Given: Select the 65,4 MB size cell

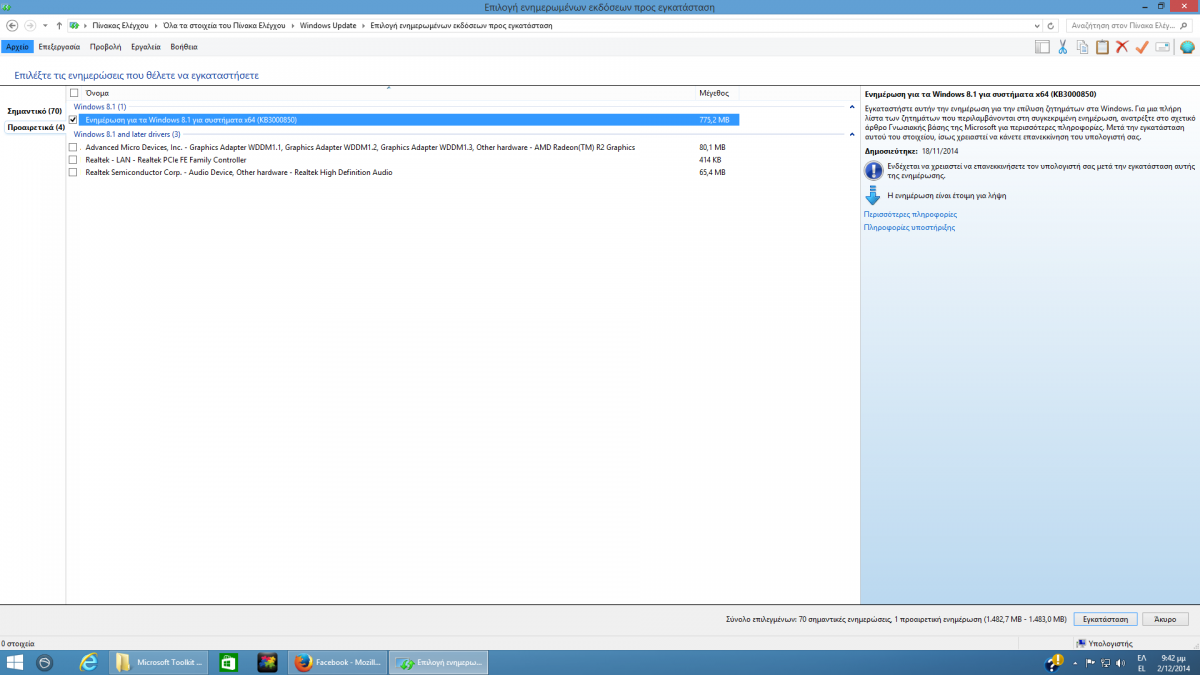Looking at the screenshot, I should click(x=712, y=172).
